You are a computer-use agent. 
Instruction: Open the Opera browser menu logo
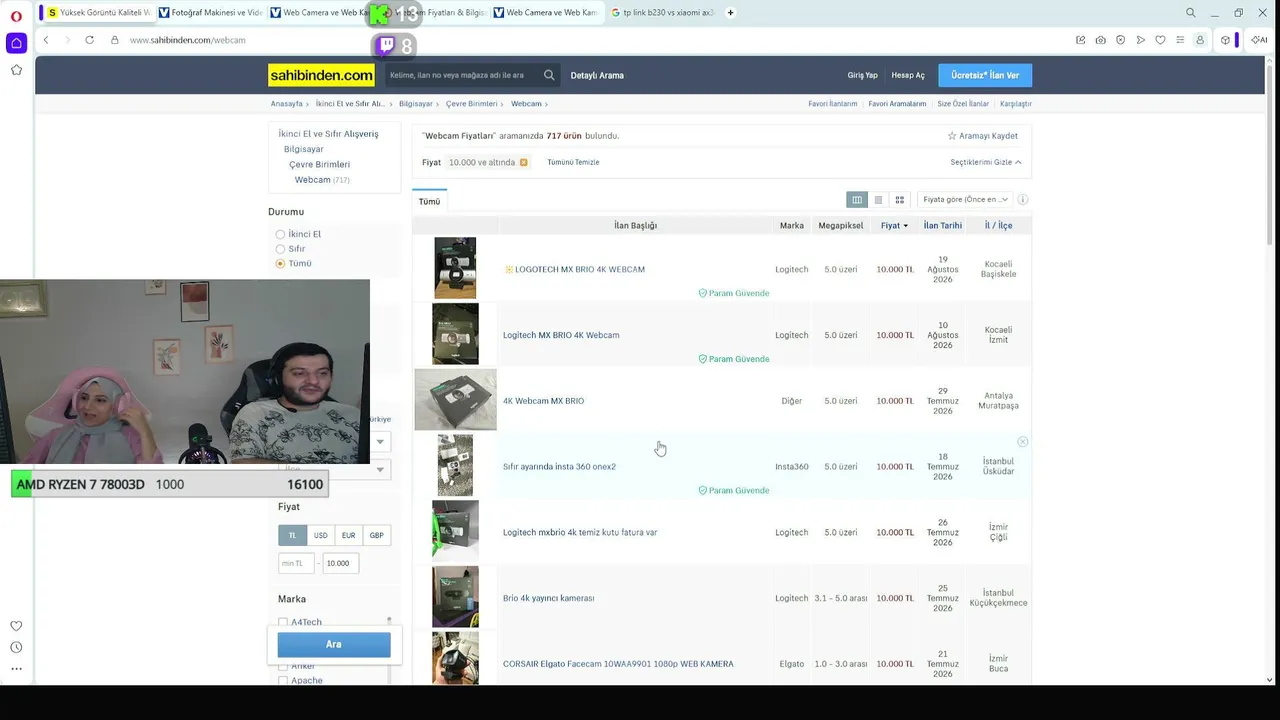pos(16,14)
